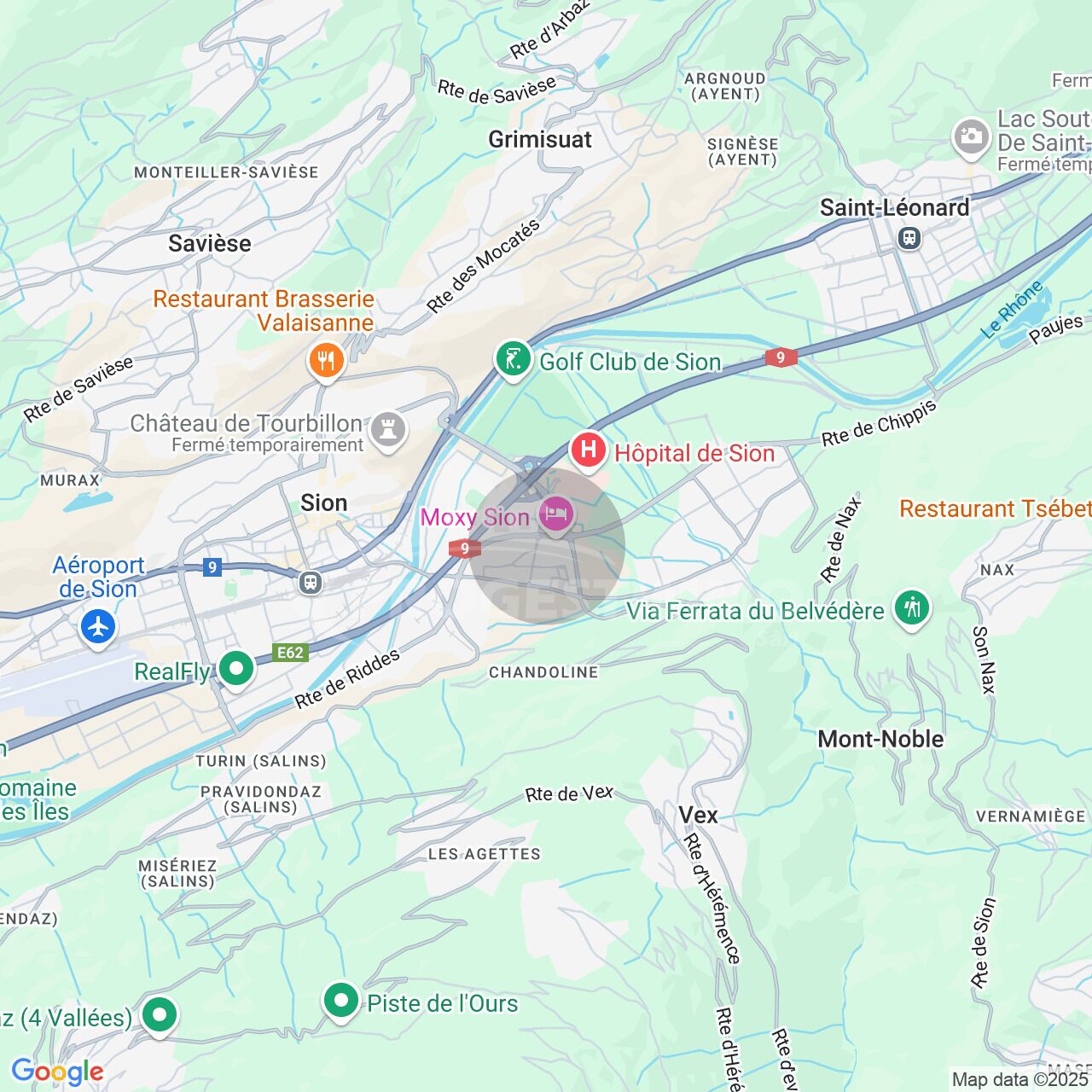Open the Google logo link
Image resolution: width=1092 pixels, height=1092 pixels.
57,1072
